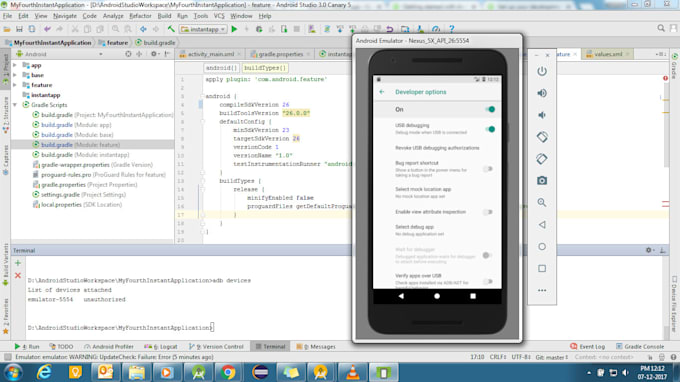Click emulator Zoom magnifier icon
This screenshot has height=382, width=680.
[542, 202]
